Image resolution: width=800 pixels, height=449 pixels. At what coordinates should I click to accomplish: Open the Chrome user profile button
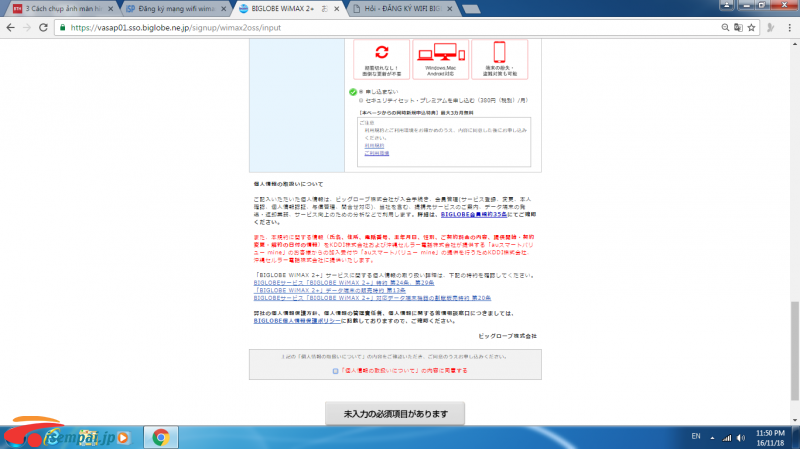[x=727, y=5]
